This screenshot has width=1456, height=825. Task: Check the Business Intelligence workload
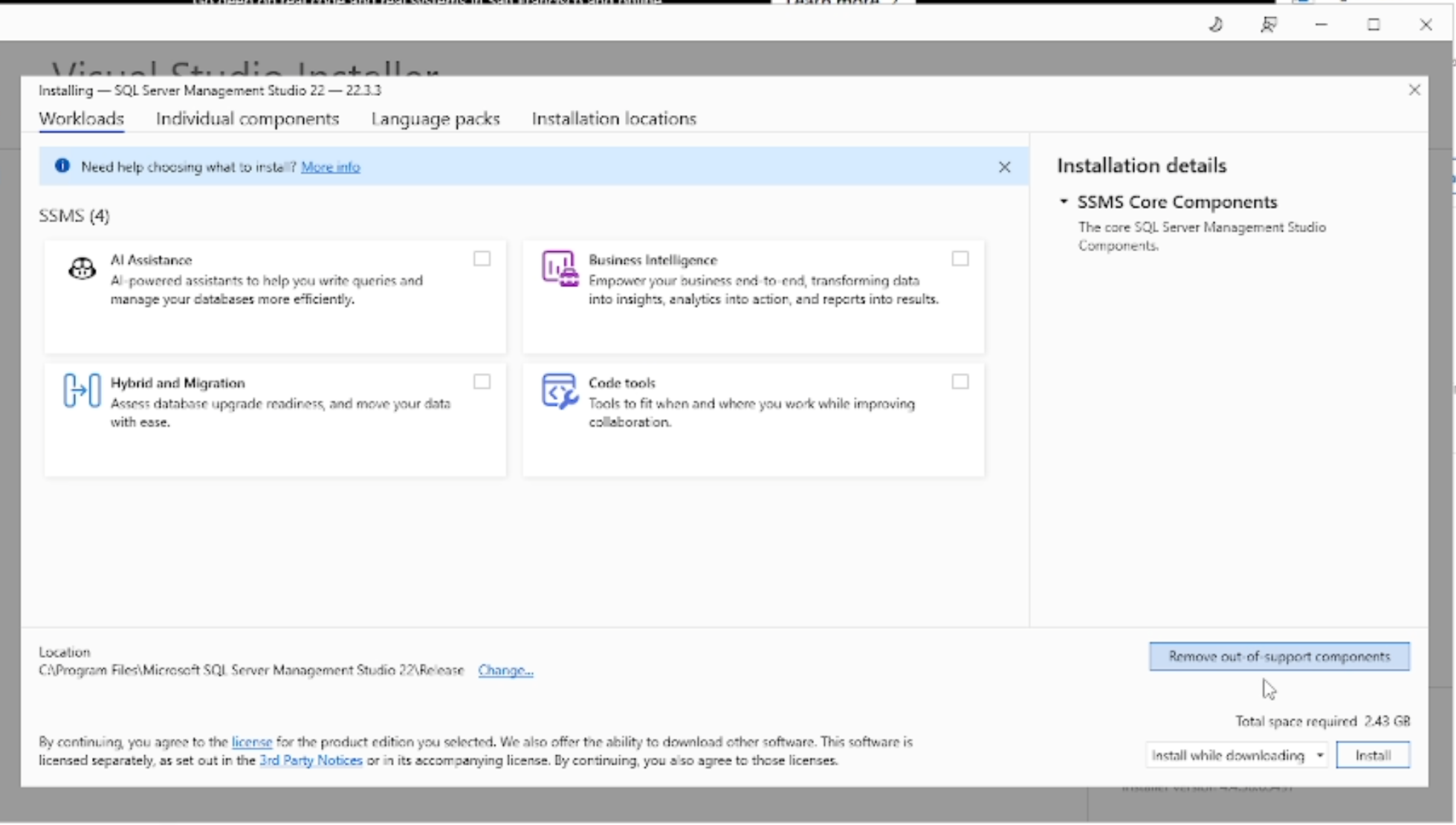pyautogui.click(x=960, y=259)
